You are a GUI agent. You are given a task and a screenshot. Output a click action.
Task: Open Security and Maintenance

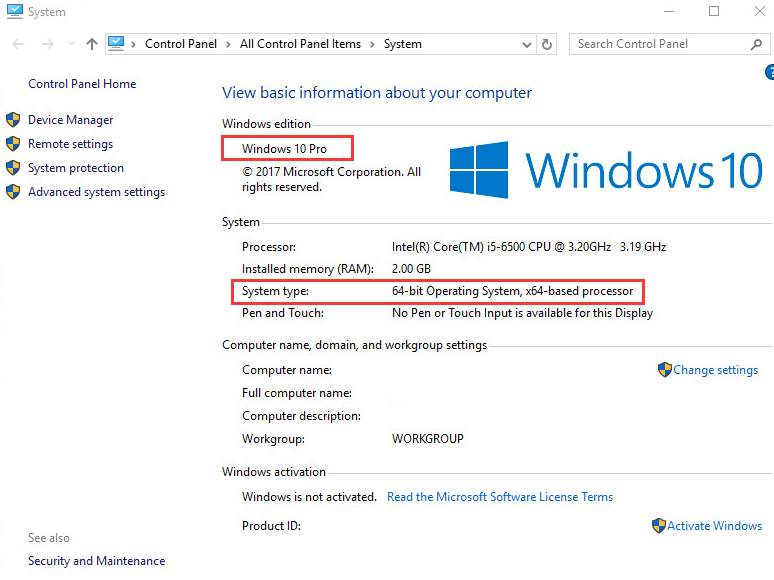click(x=96, y=561)
